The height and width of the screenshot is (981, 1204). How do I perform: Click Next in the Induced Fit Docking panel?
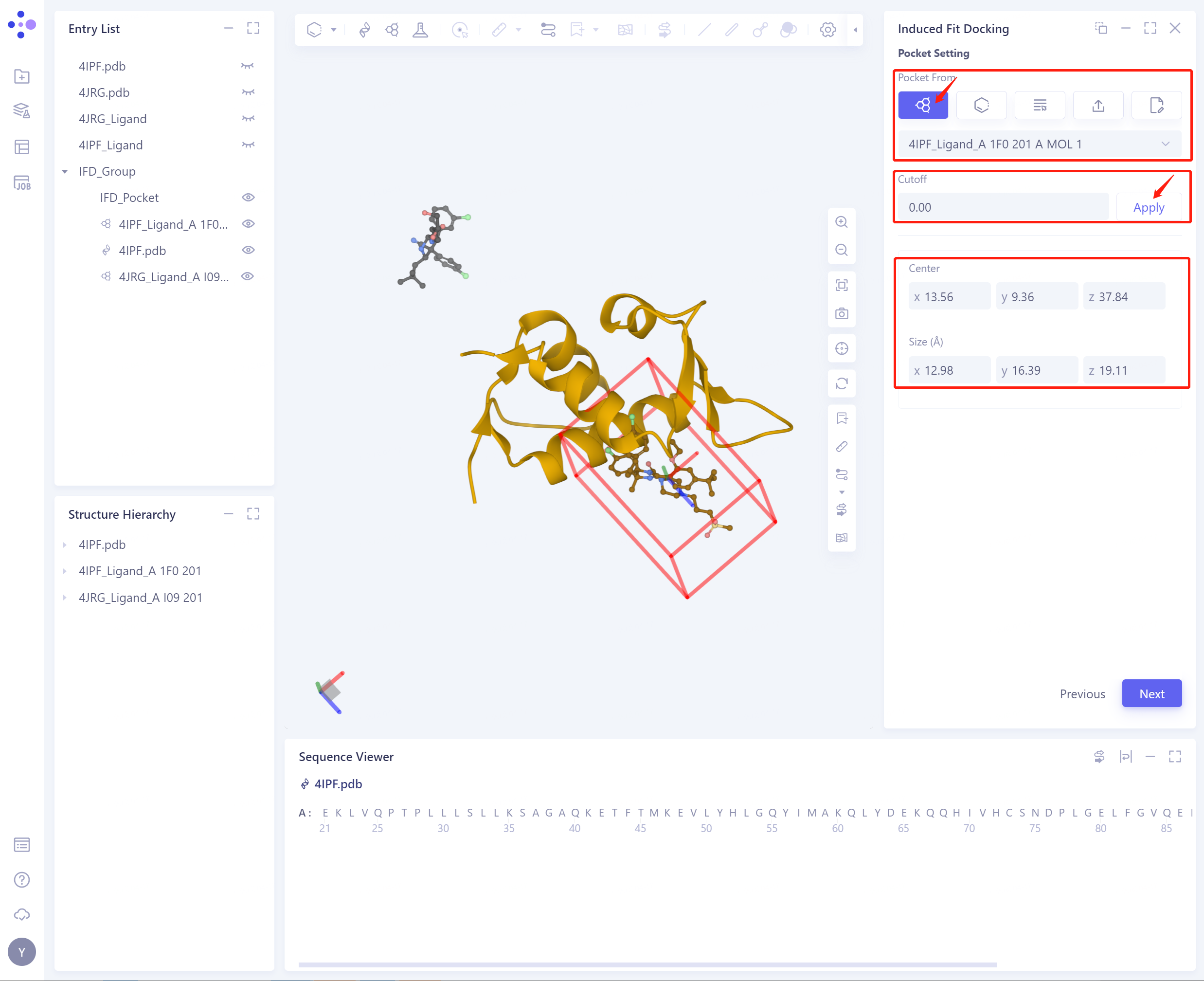pos(1151,693)
